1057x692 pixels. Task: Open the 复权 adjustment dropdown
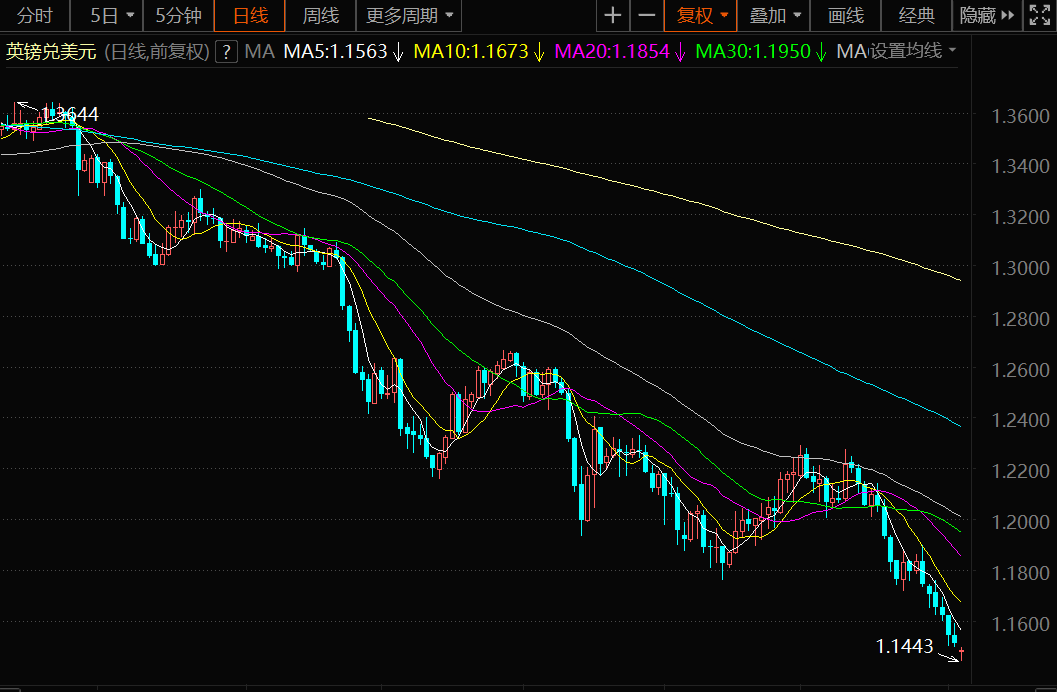click(700, 15)
